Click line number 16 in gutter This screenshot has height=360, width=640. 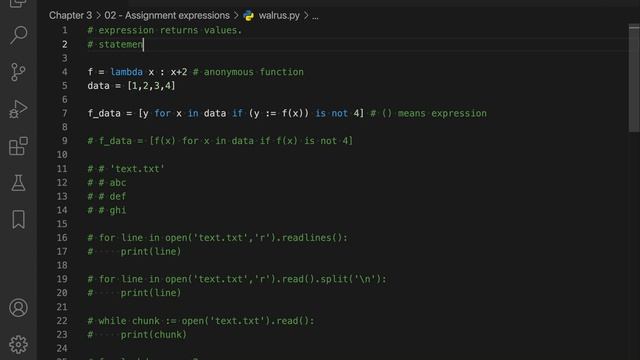pos(62,238)
